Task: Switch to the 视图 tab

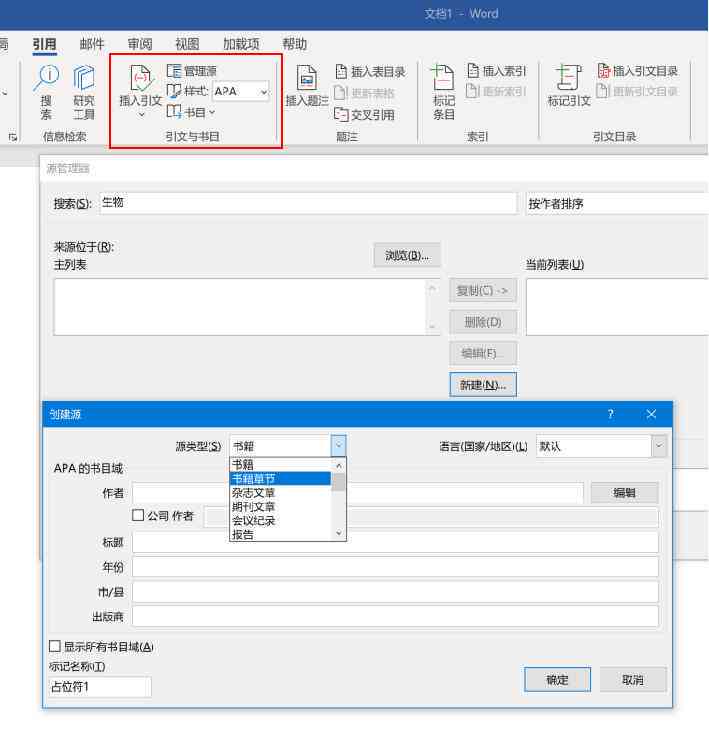Action: tap(187, 44)
